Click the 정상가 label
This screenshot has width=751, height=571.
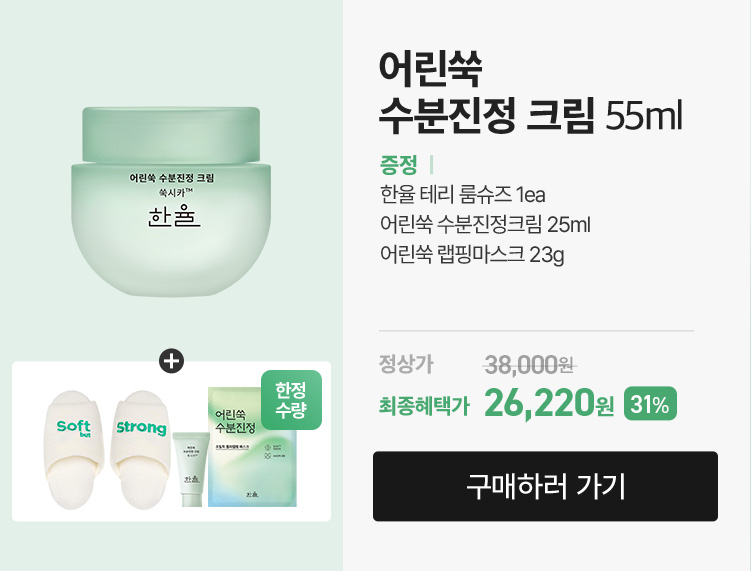tap(406, 364)
